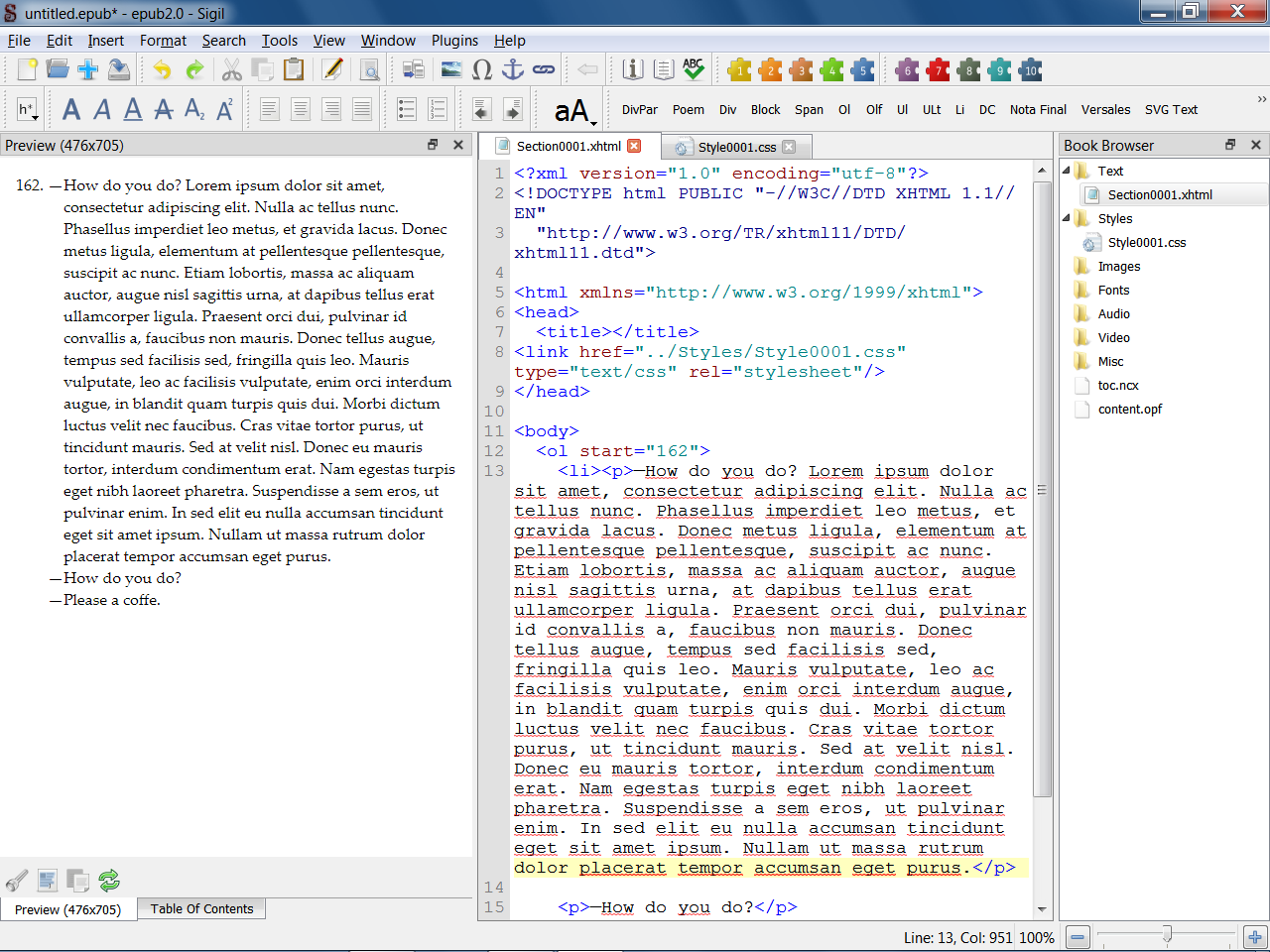Open the heading style h* dropdown
Image resolution: width=1270 pixels, height=952 pixels.
click(27, 110)
